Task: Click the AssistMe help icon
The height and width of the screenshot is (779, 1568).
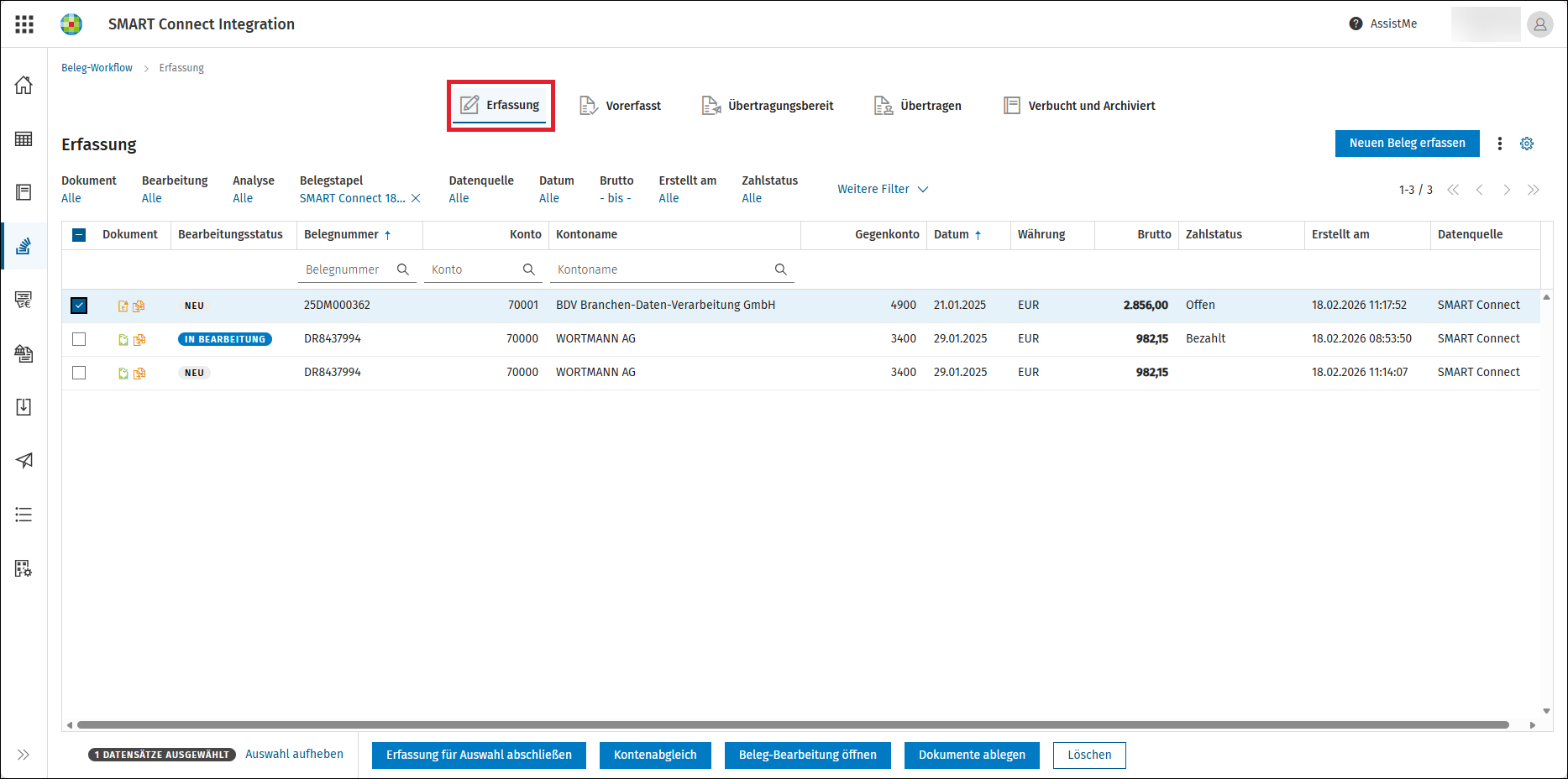Action: click(1356, 24)
